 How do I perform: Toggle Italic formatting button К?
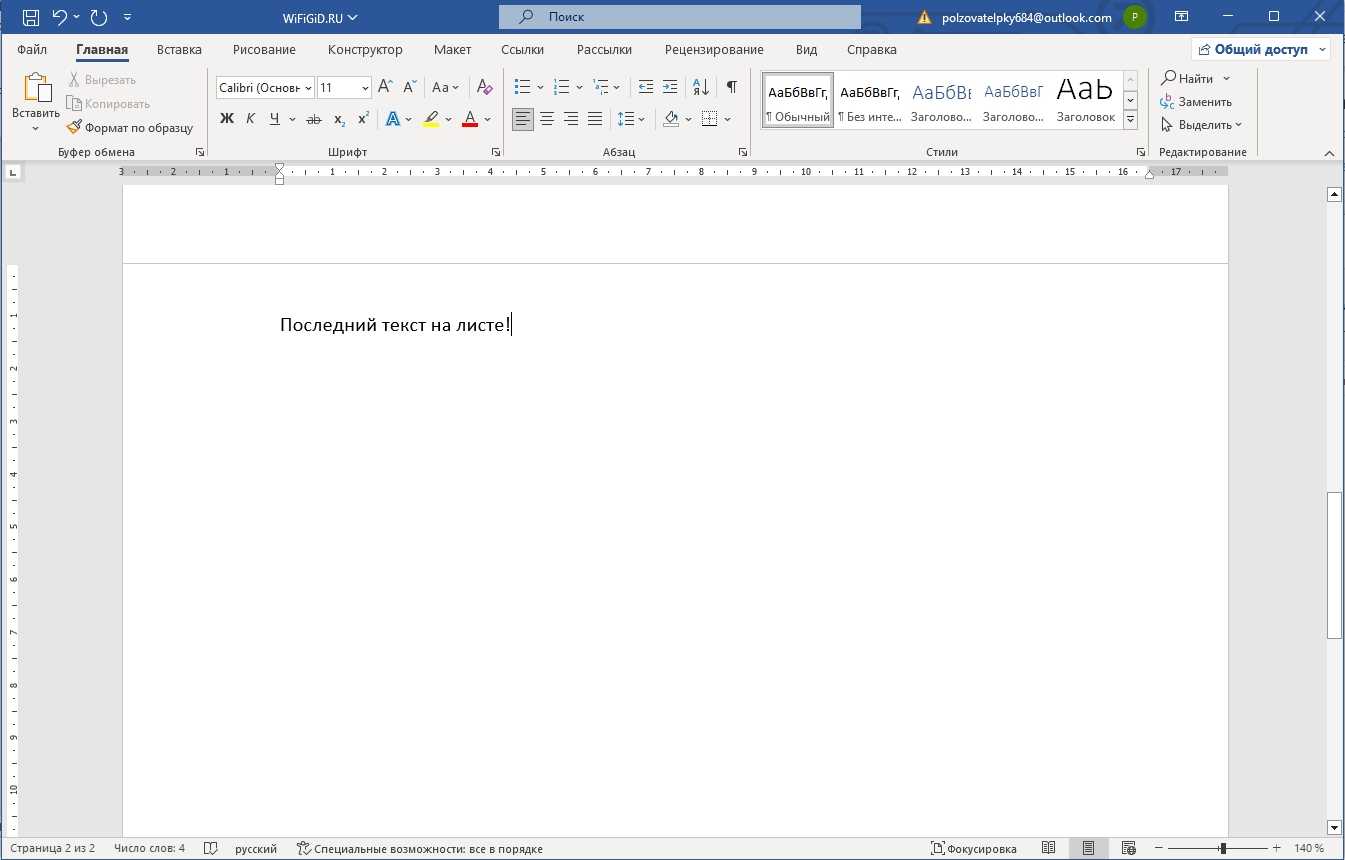[x=250, y=119]
